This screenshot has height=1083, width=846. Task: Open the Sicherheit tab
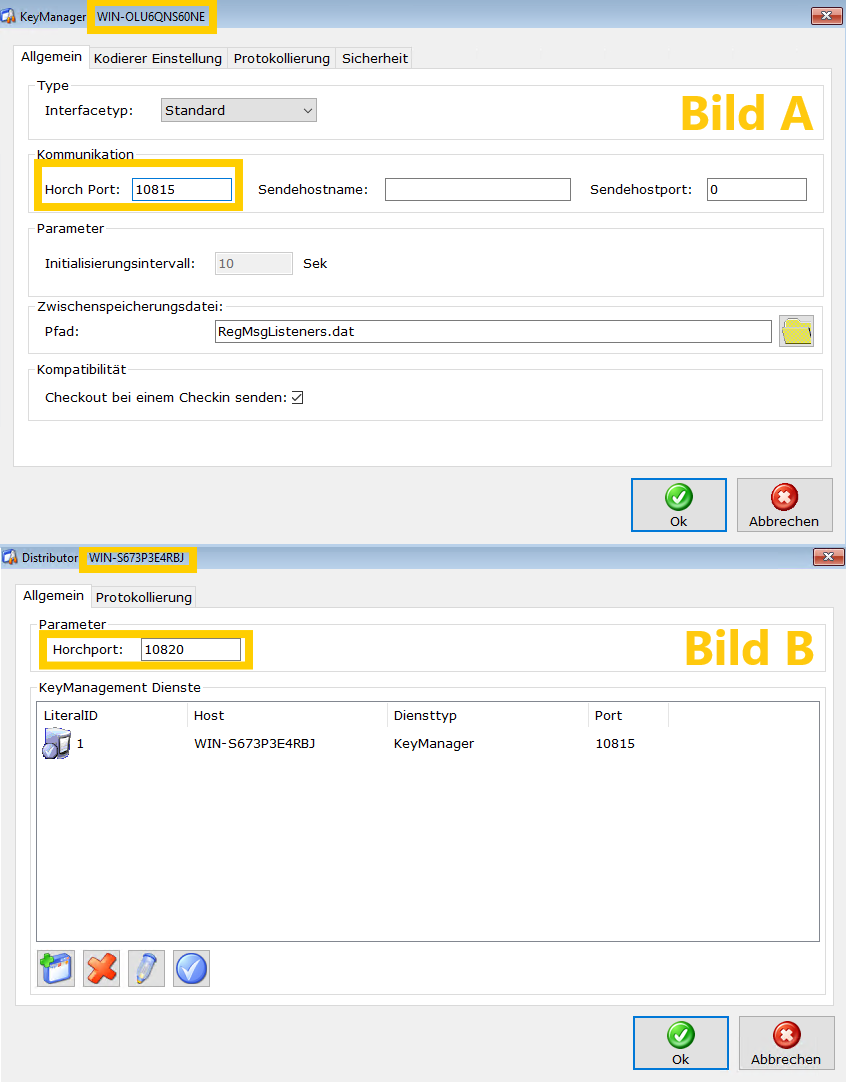pos(375,59)
